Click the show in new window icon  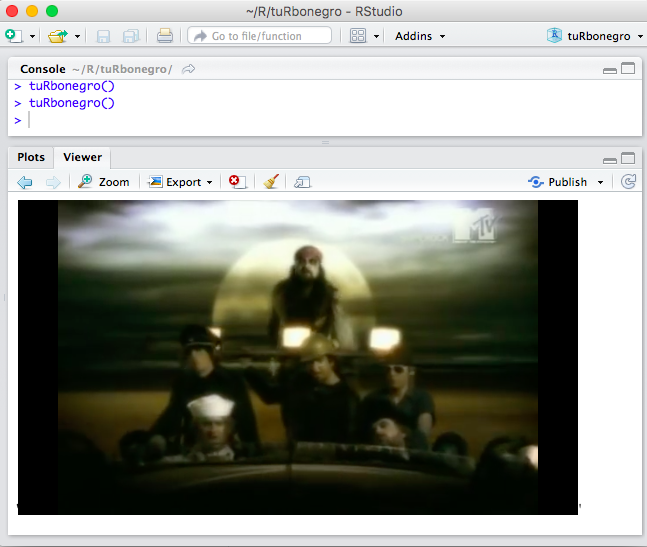pos(302,182)
